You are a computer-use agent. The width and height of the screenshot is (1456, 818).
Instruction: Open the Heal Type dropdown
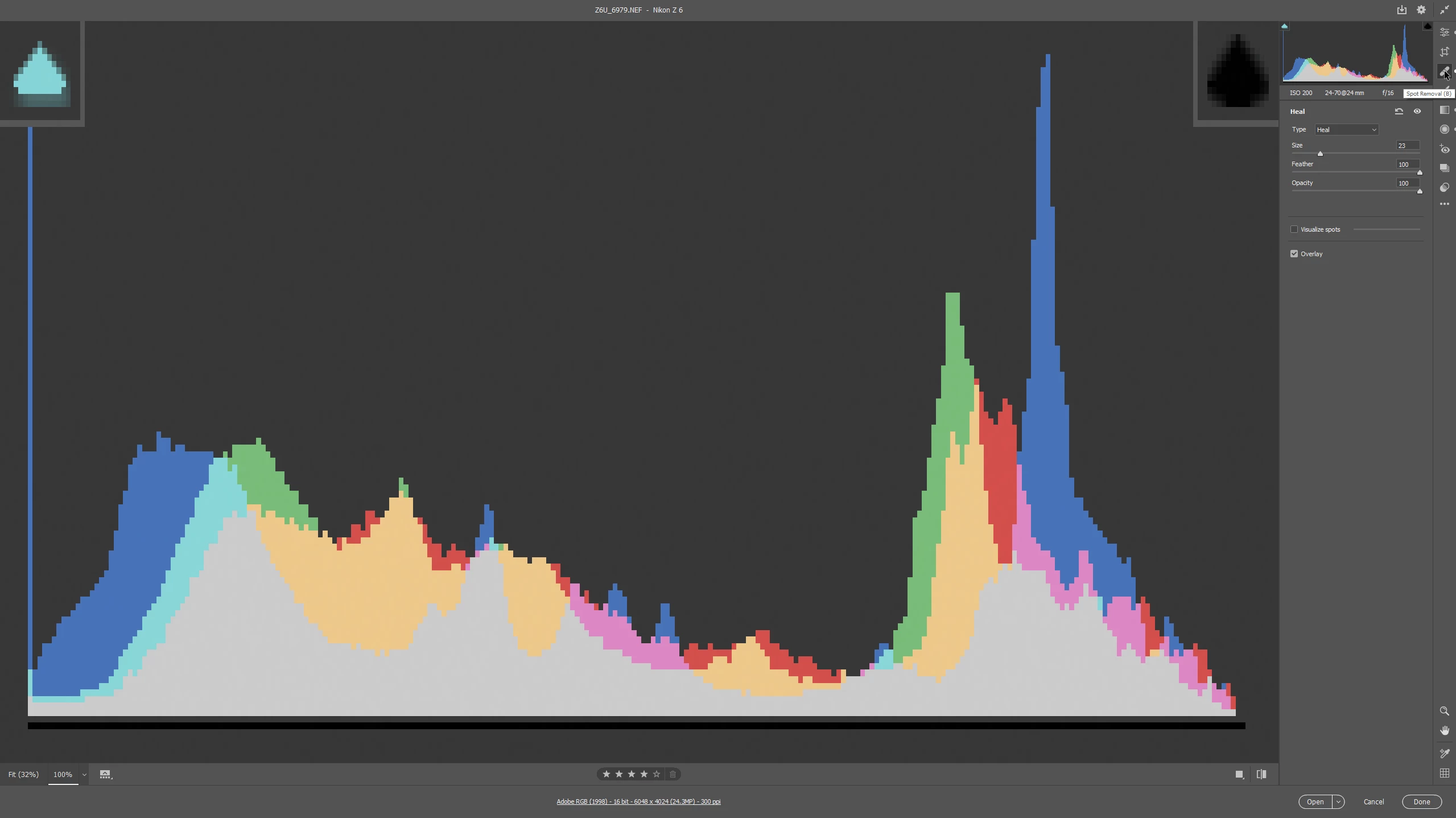click(1346, 130)
